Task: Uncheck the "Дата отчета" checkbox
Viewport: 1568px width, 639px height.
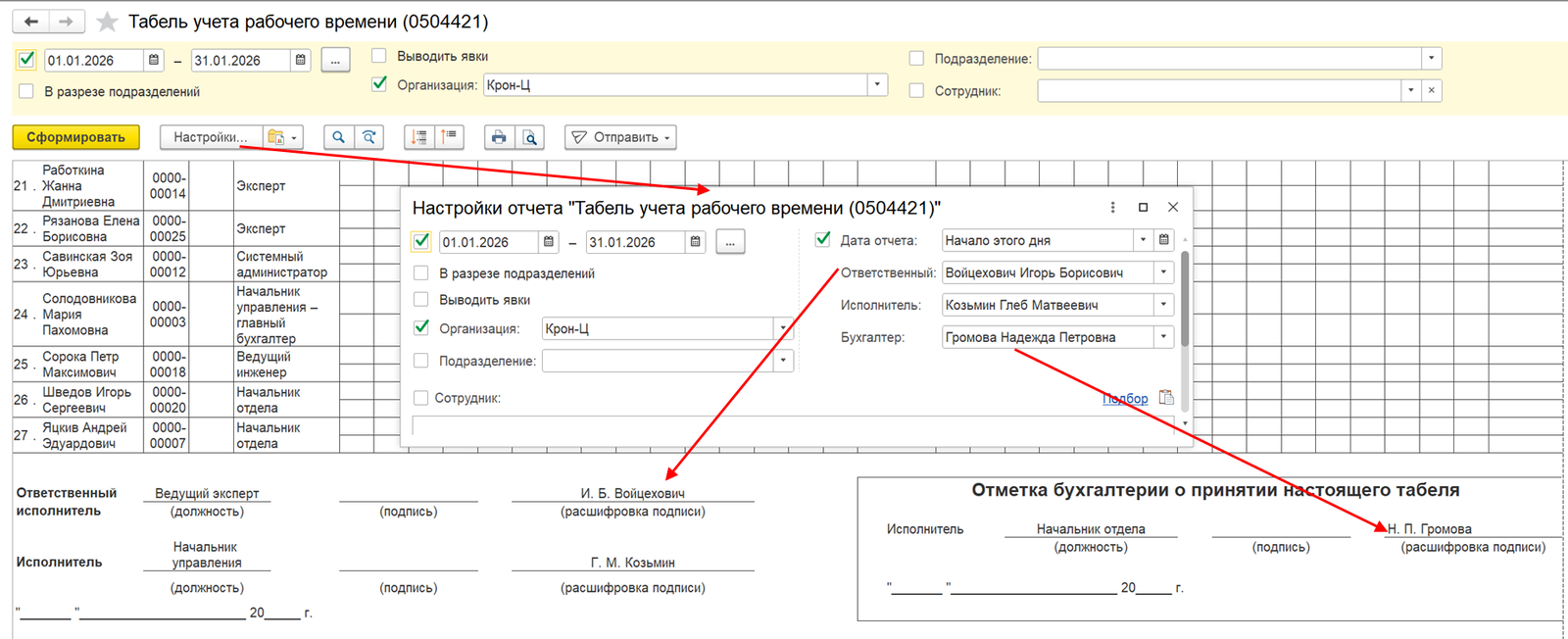Action: click(x=823, y=239)
